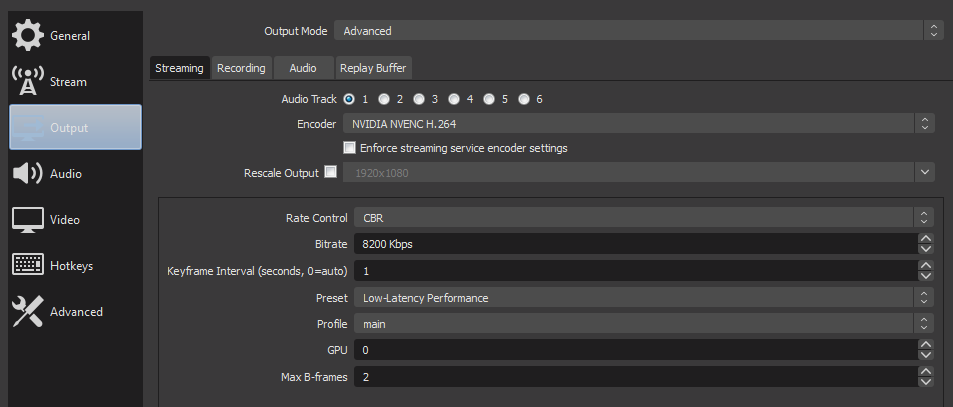Image resolution: width=953 pixels, height=407 pixels.
Task: Open the Rescale Output resolution dropdown
Action: click(638, 173)
